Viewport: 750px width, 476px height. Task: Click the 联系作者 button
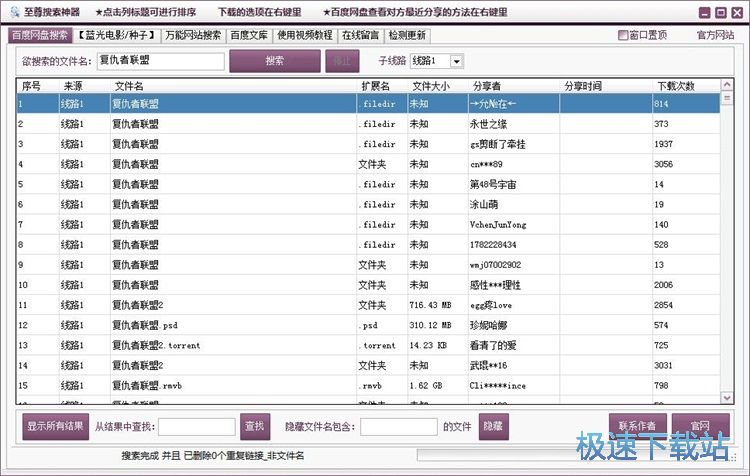(637, 426)
